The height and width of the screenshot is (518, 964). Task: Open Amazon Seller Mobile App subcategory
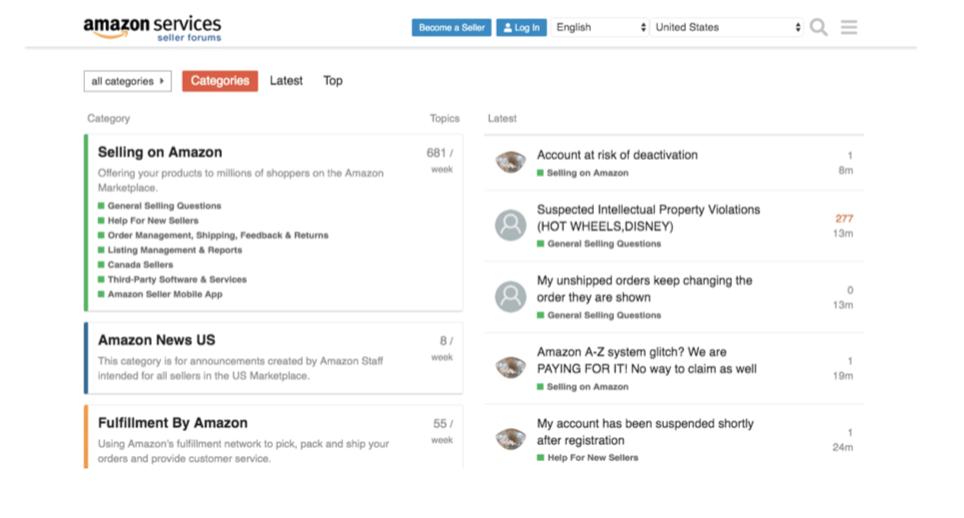pos(165,294)
